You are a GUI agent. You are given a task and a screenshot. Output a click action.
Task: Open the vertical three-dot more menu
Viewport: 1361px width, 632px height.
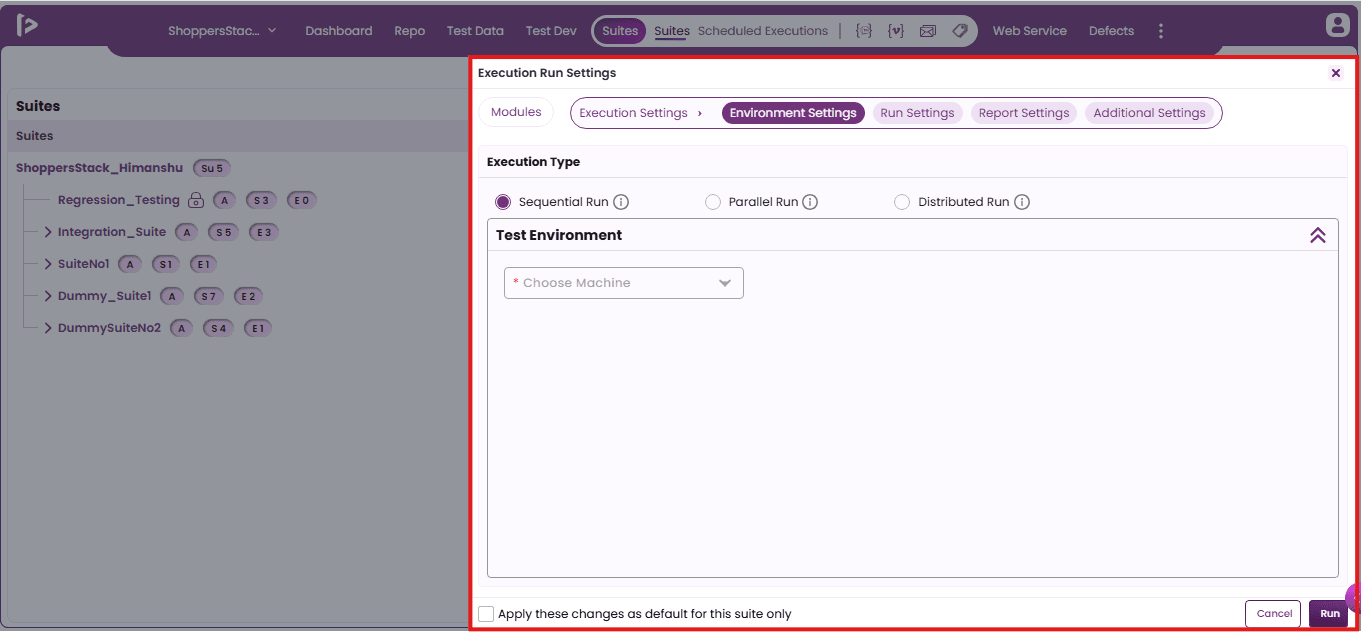point(1161,31)
